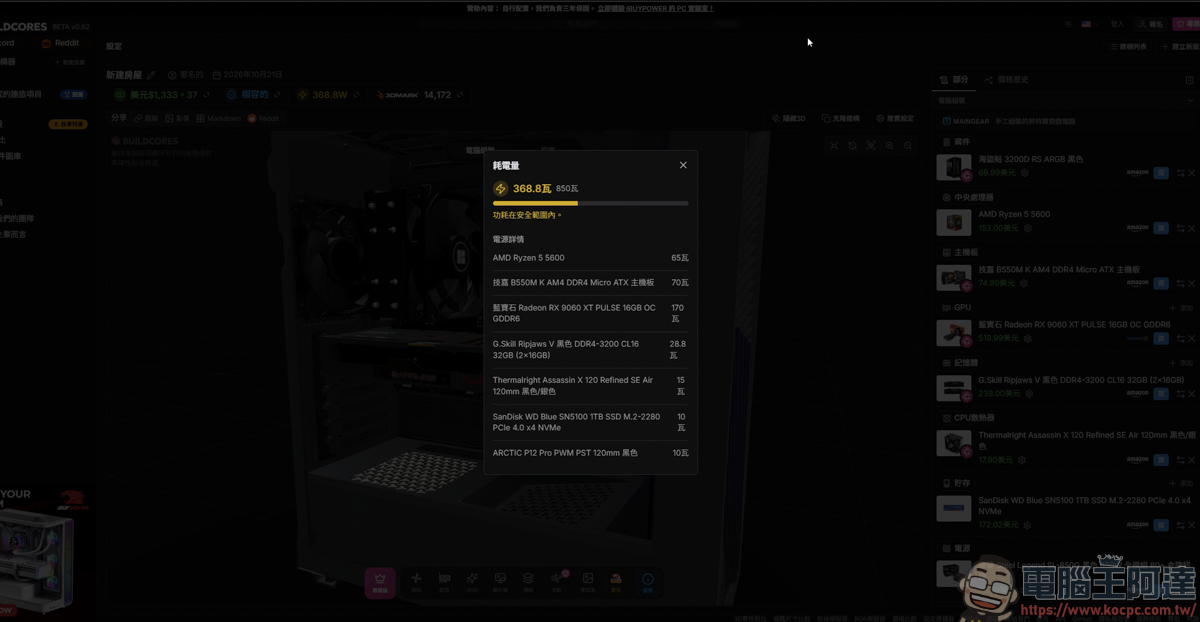The width and height of the screenshot is (1200, 622).
Task: Switch to the 價格歷史 price history tab
Action: pyautogui.click(x=1006, y=79)
